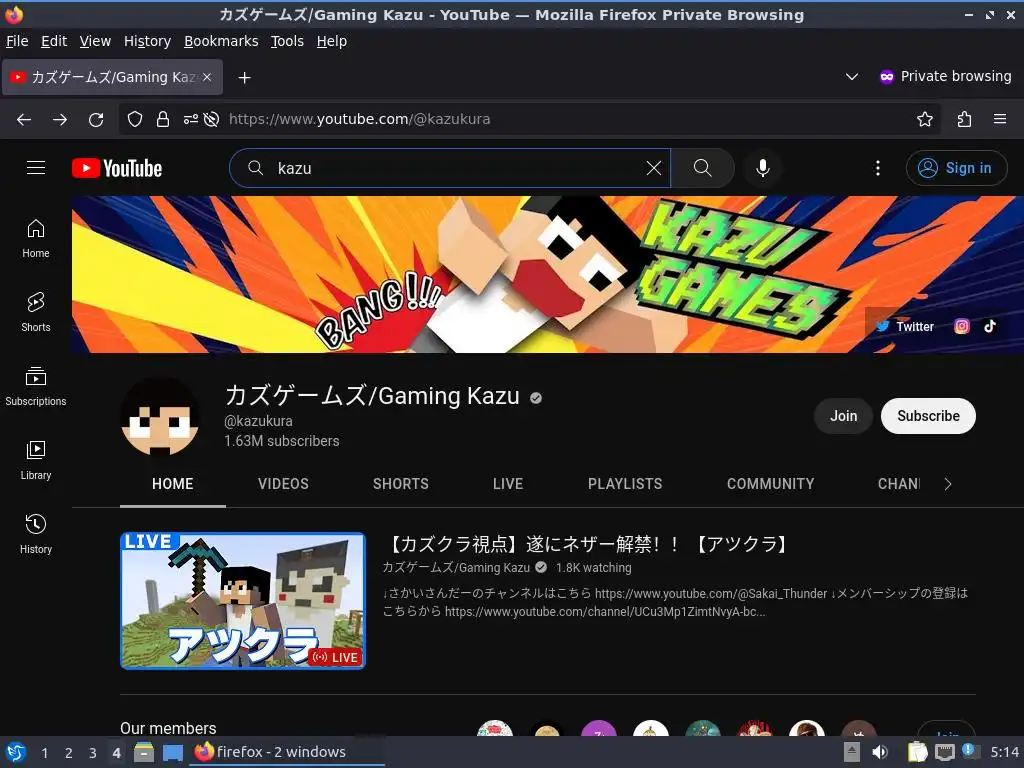Click channel name under live video title
The image size is (1024, 768).
[456, 568]
